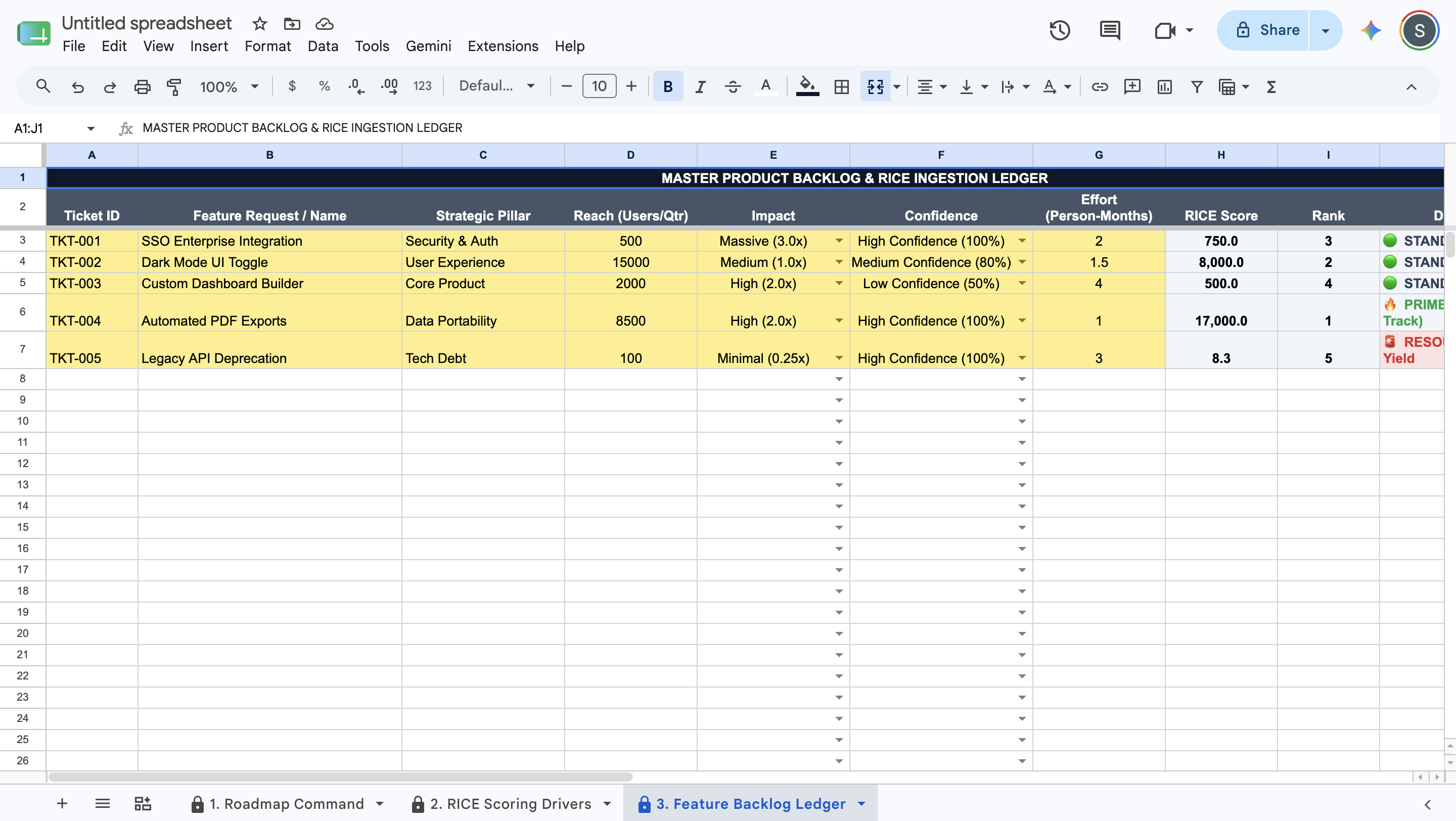Activate the paint format tool
Image resolution: width=1456 pixels, height=821 pixels.
[x=174, y=86]
